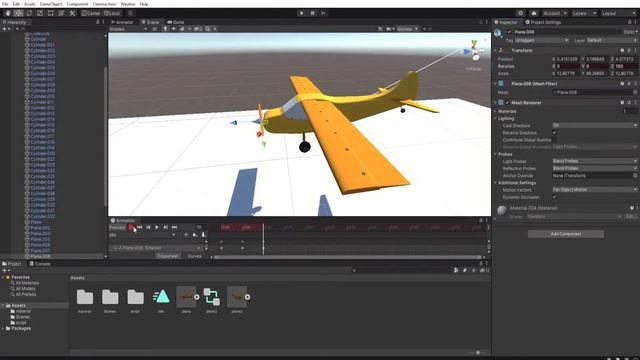Viewport: 640px width, 360px height.
Task: Switch to the Console tab
Action: (x=40, y=264)
